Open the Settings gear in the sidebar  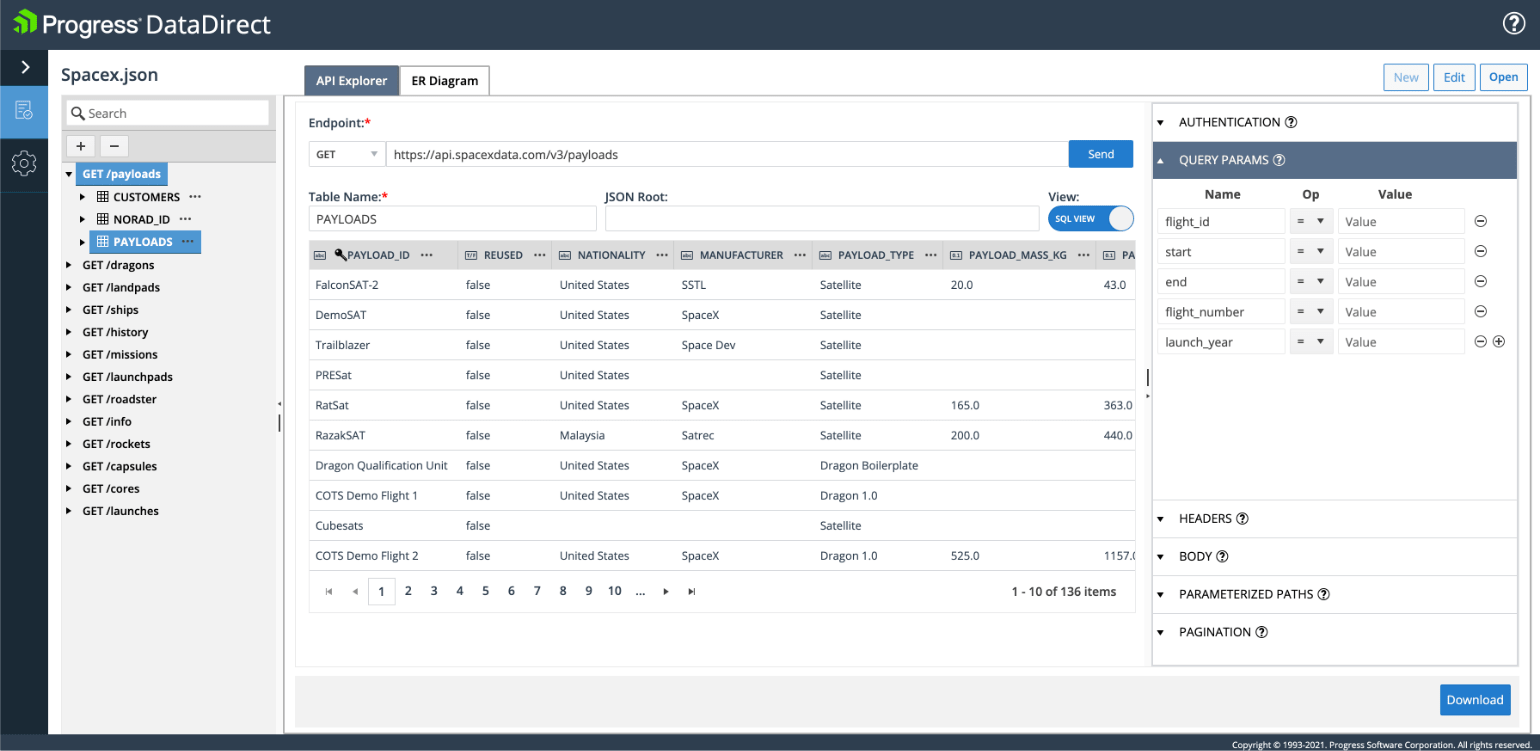click(23, 163)
